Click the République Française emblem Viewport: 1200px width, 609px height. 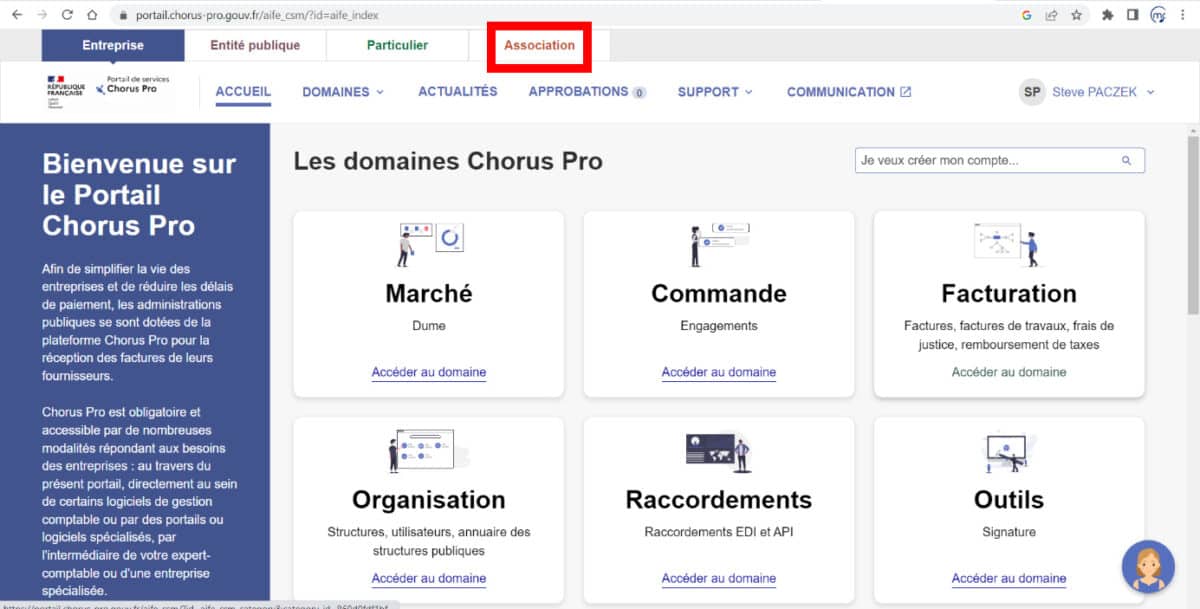click(x=65, y=88)
